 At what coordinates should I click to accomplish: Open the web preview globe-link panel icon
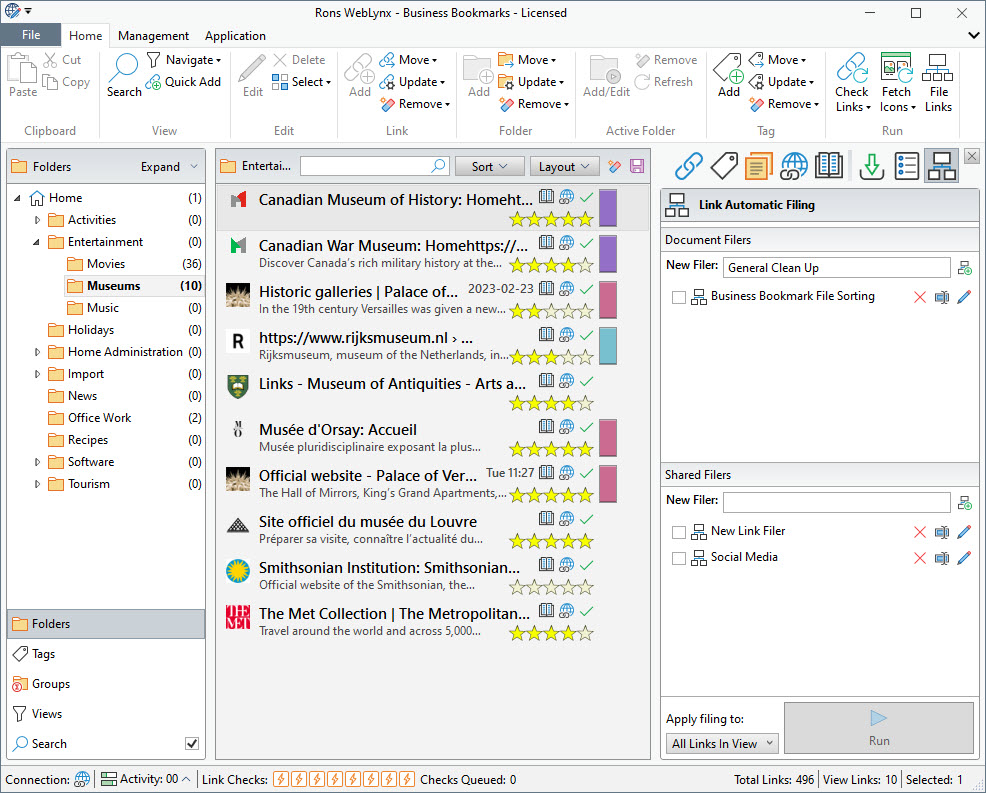coord(794,167)
